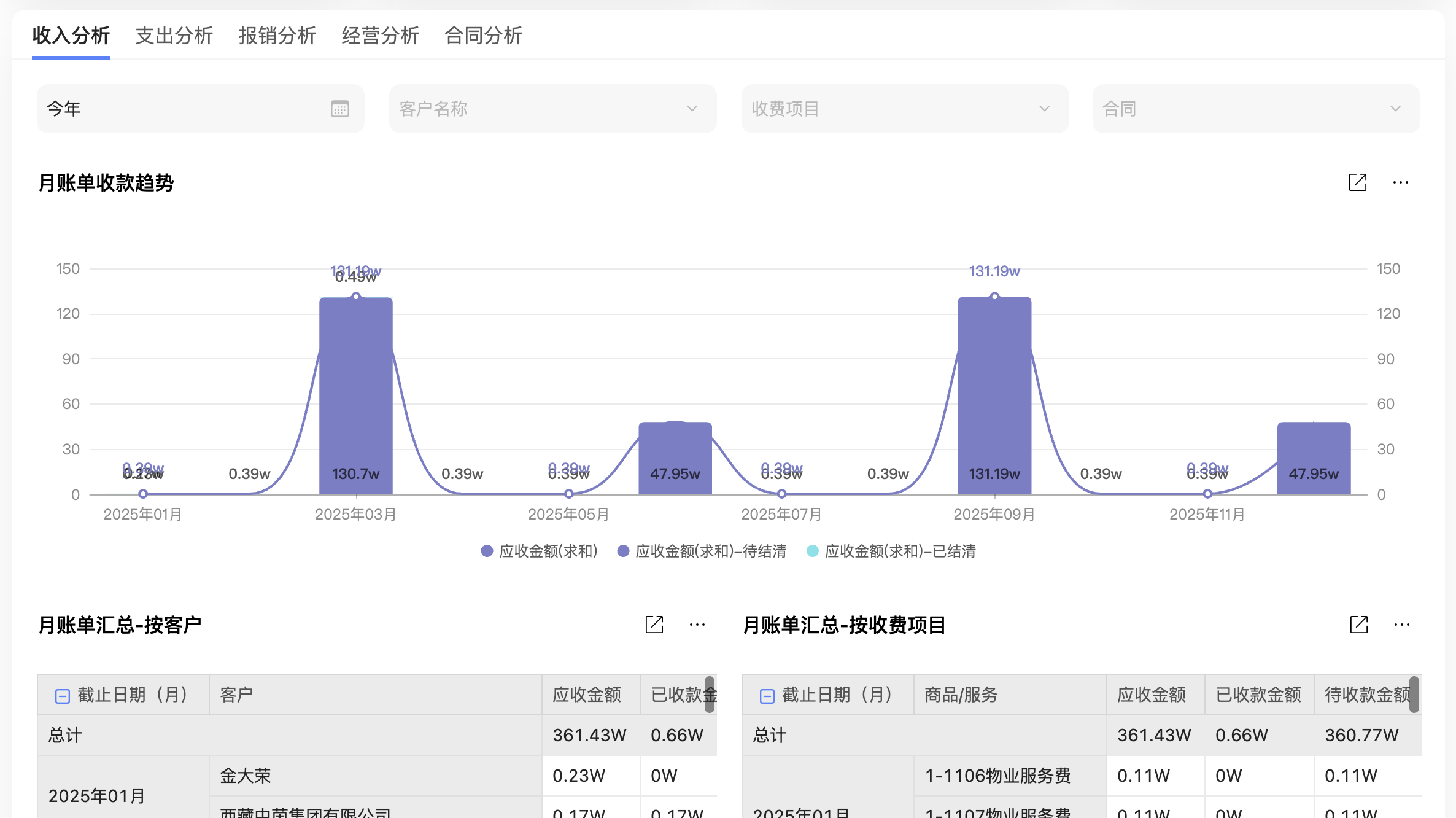This screenshot has height=818, width=1456.
Task: Open export icon for 月账单汇总-按客户 table
Action: (654, 625)
